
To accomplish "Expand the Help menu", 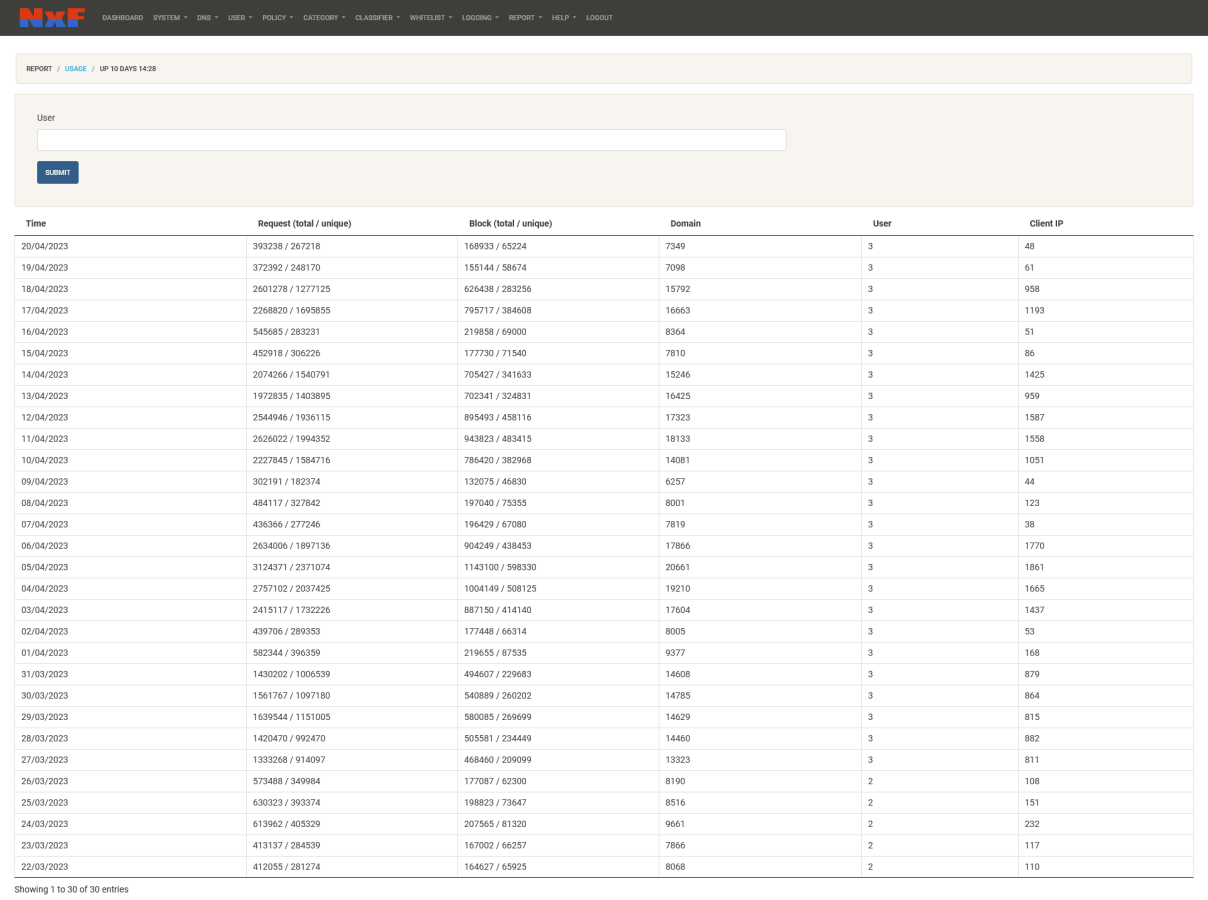I will [564, 18].
